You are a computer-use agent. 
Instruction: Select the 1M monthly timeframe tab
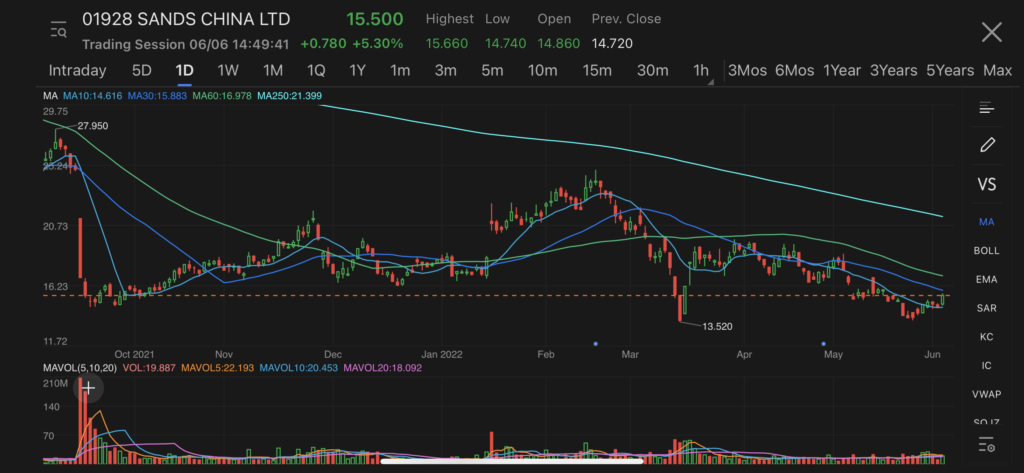point(272,71)
